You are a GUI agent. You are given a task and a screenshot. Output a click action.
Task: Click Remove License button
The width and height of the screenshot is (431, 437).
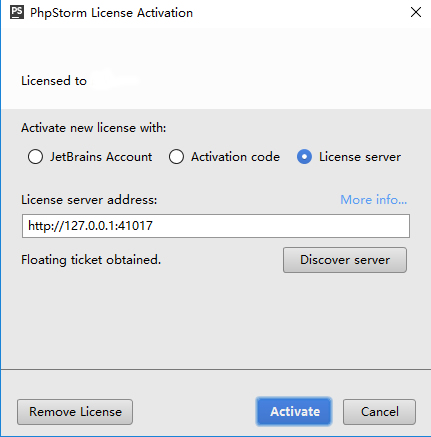tap(75, 412)
